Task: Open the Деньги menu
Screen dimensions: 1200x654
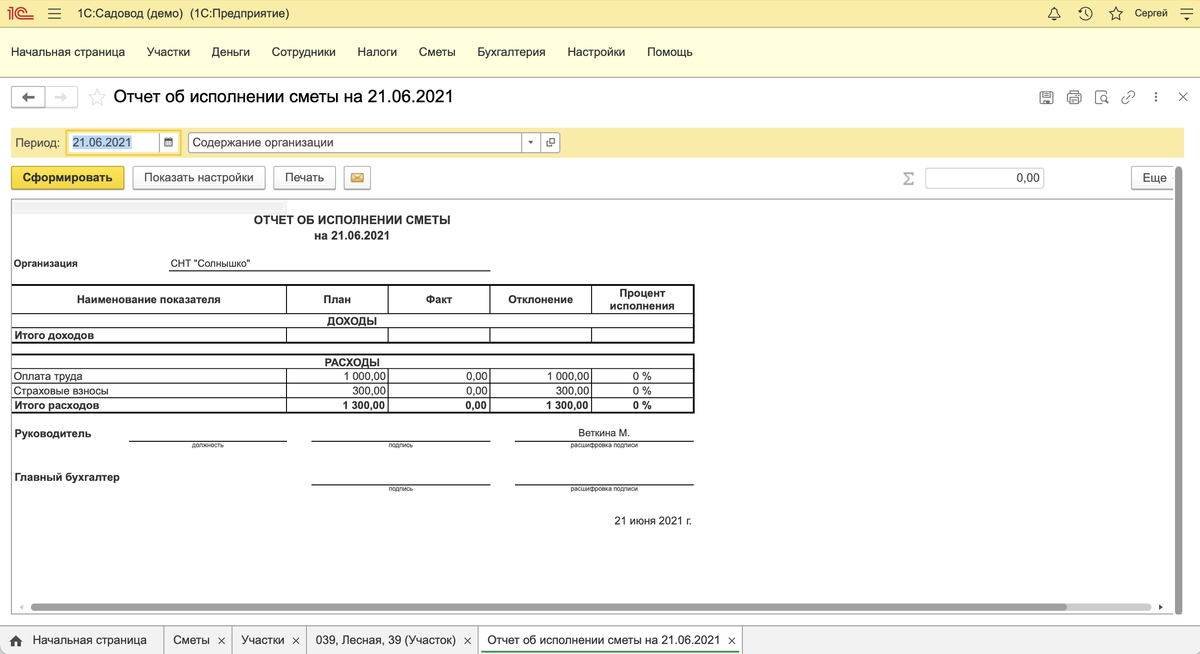Action: click(231, 52)
